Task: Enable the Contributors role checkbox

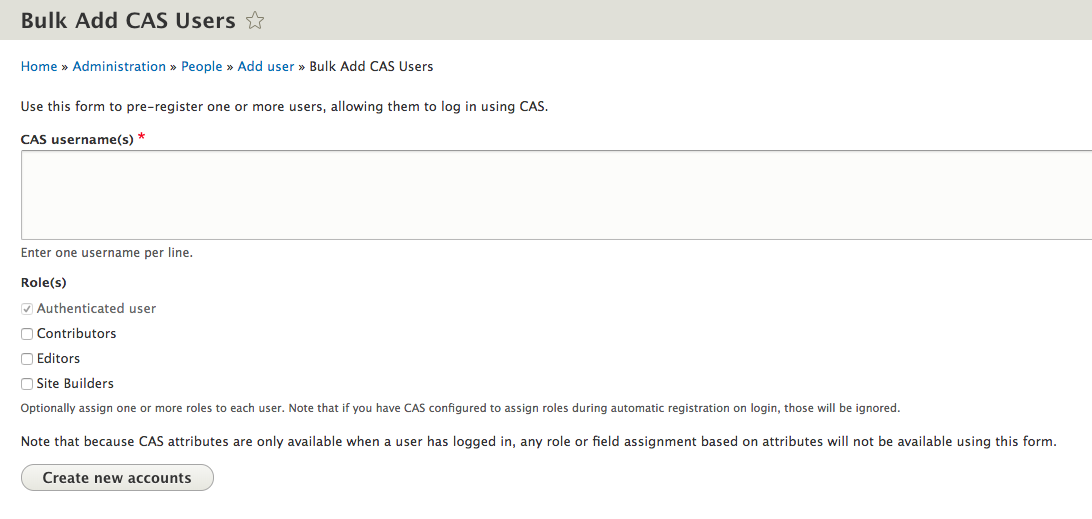Action: pyautogui.click(x=26, y=334)
